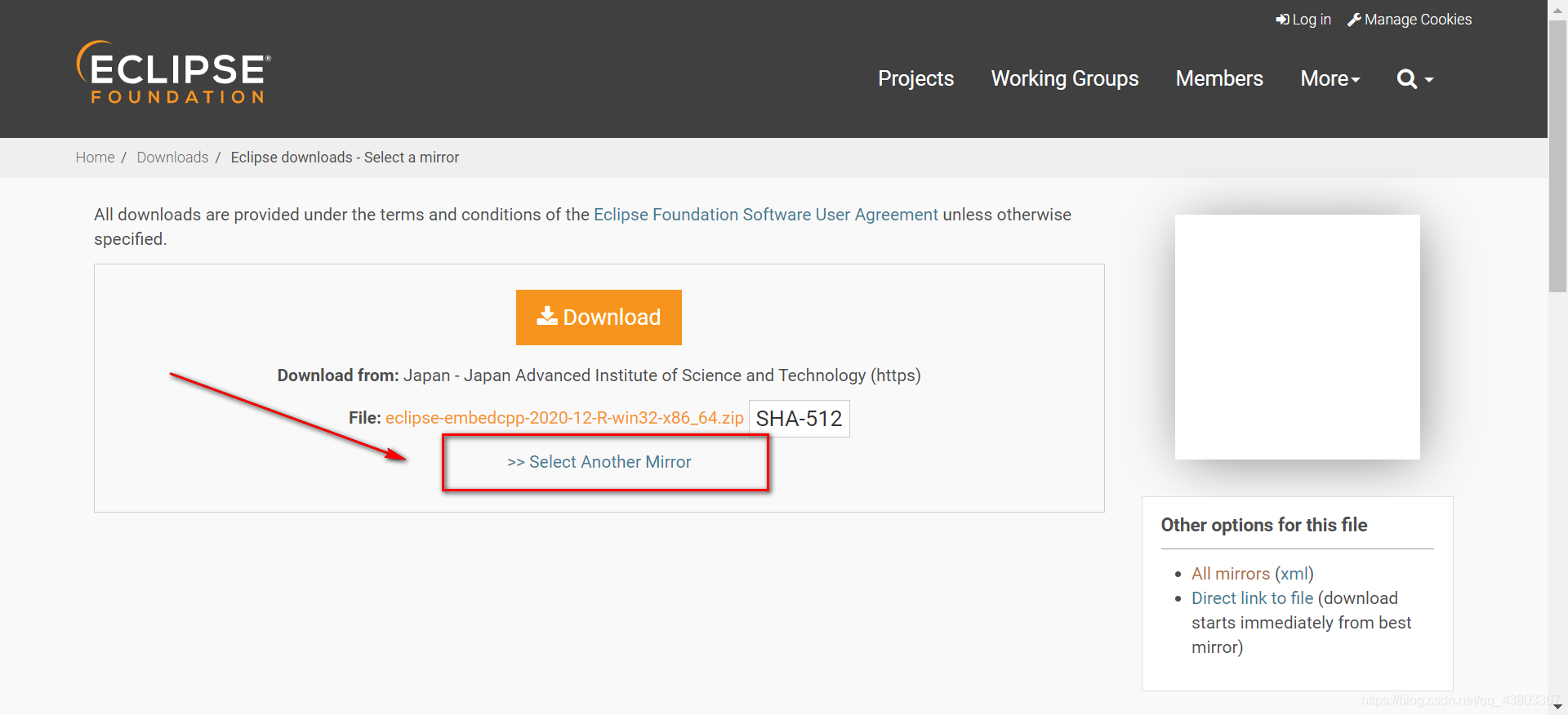Click the scrollbar down arrow
Screen dimensions: 1568x715
coord(1557,707)
